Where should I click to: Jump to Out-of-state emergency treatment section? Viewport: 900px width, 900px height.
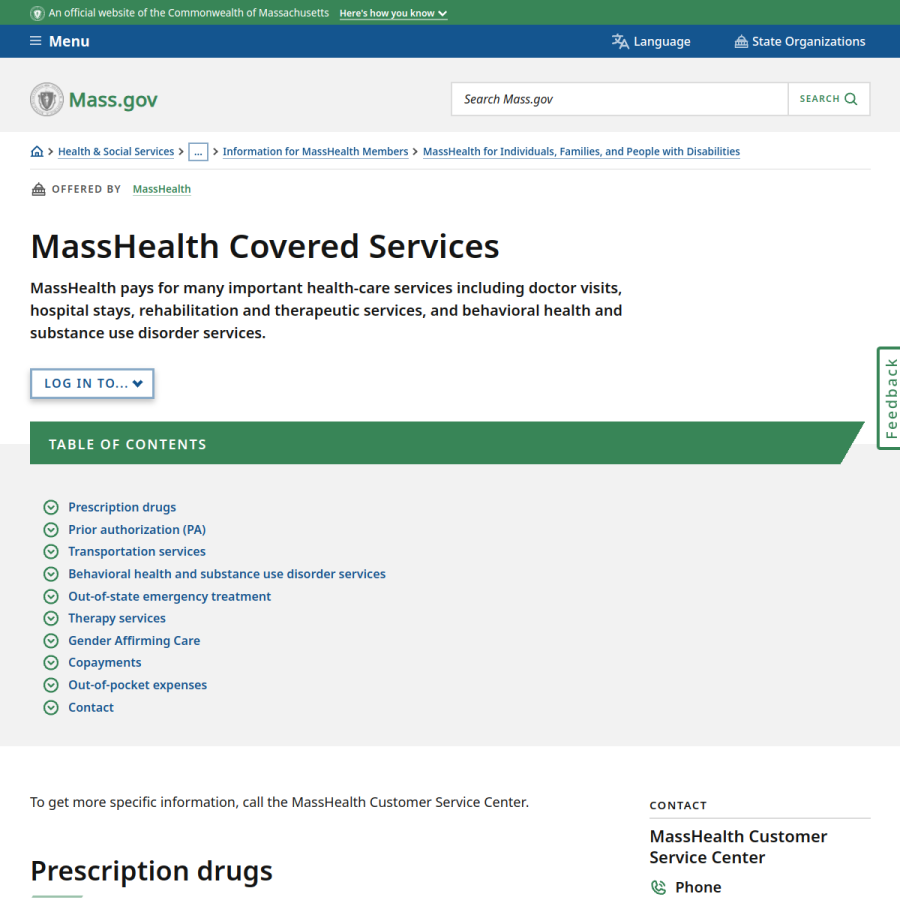169,596
